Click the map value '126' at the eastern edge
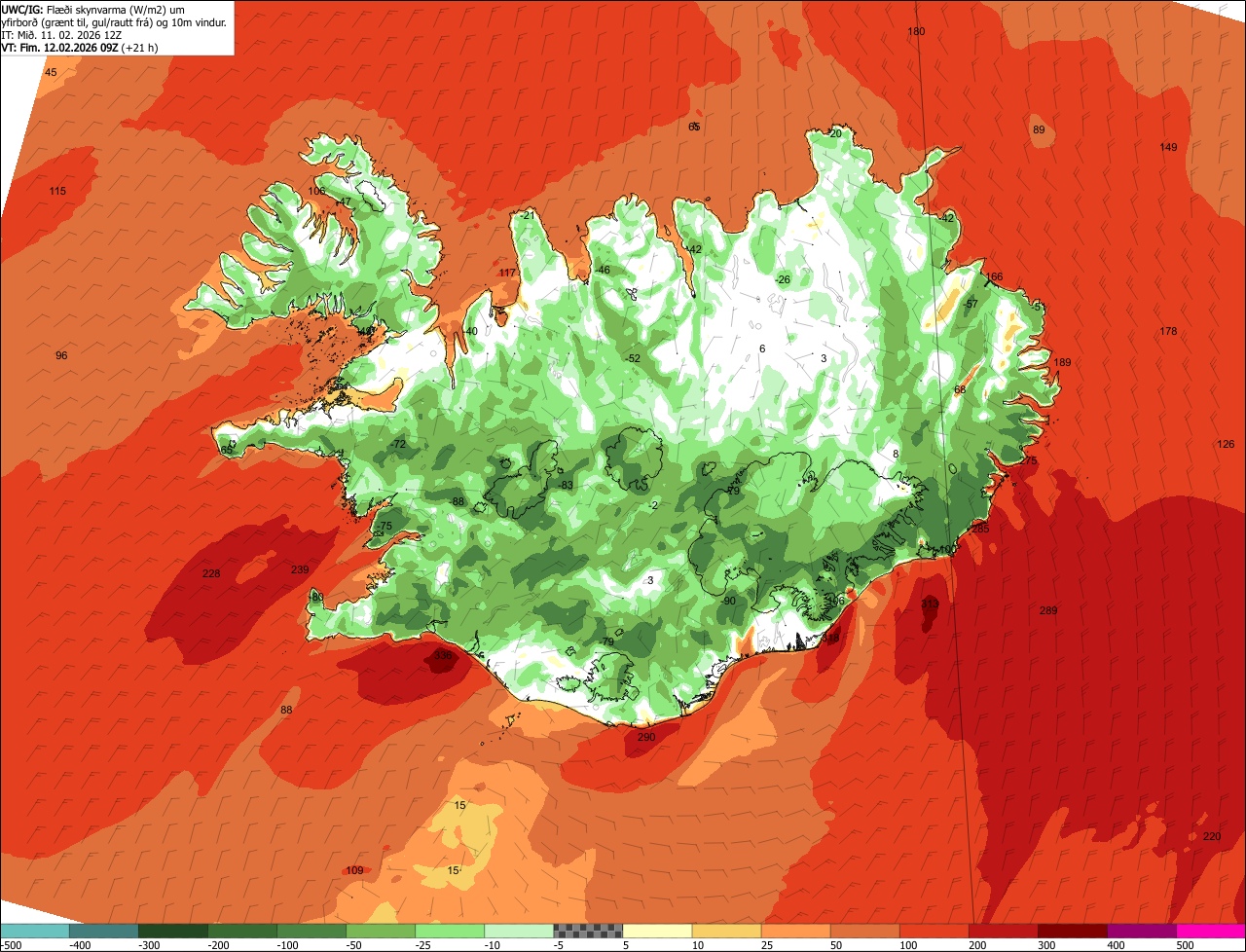The height and width of the screenshot is (952, 1246). [1226, 444]
